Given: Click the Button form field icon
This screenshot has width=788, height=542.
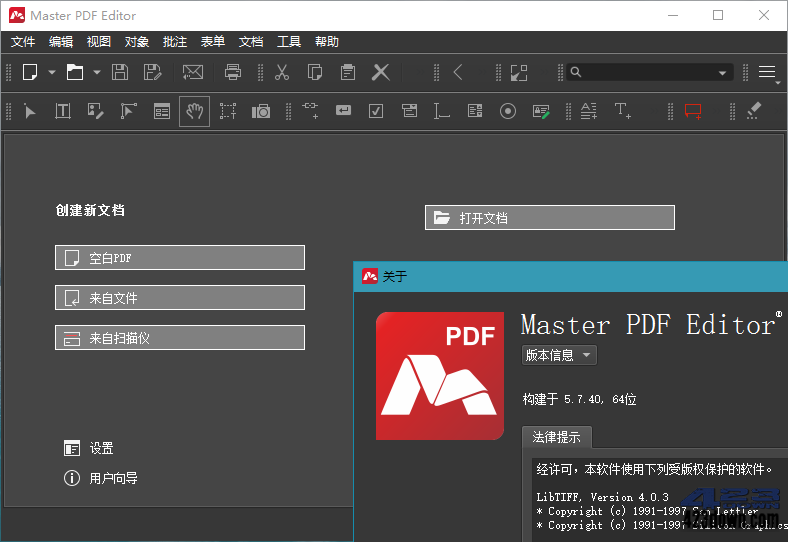Looking at the screenshot, I should pos(343,110).
